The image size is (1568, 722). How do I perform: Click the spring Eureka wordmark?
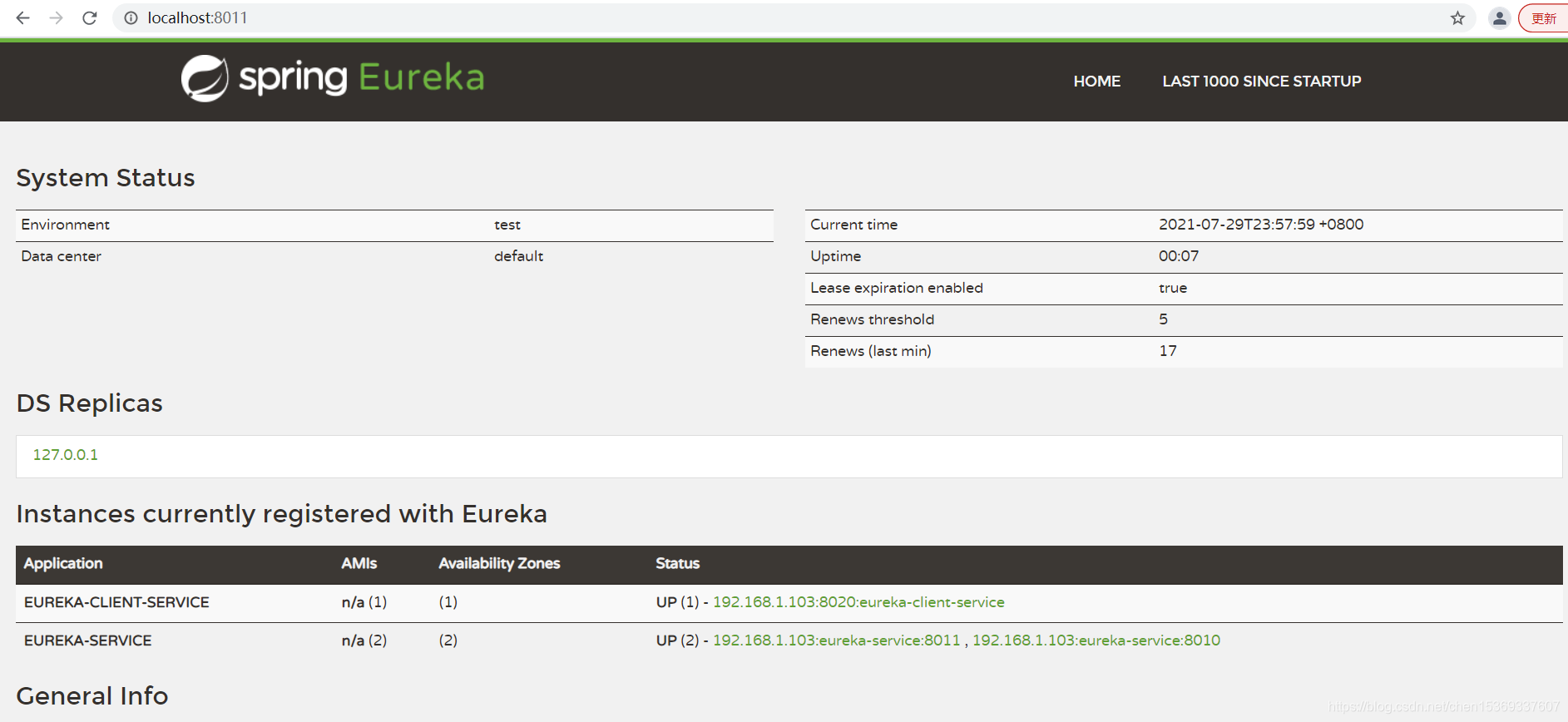pos(362,77)
